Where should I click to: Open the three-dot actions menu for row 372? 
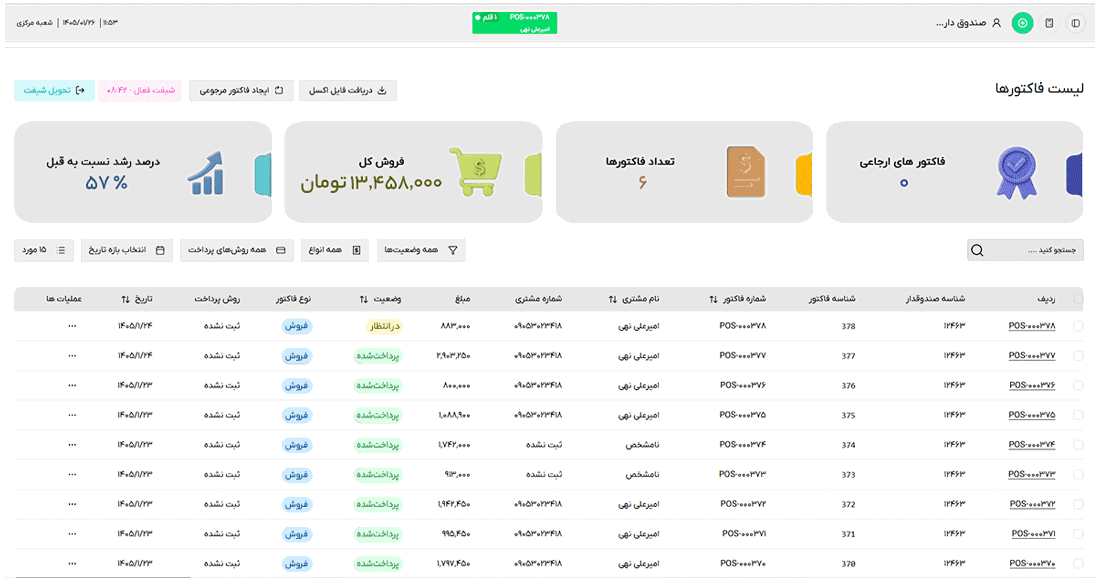72,504
